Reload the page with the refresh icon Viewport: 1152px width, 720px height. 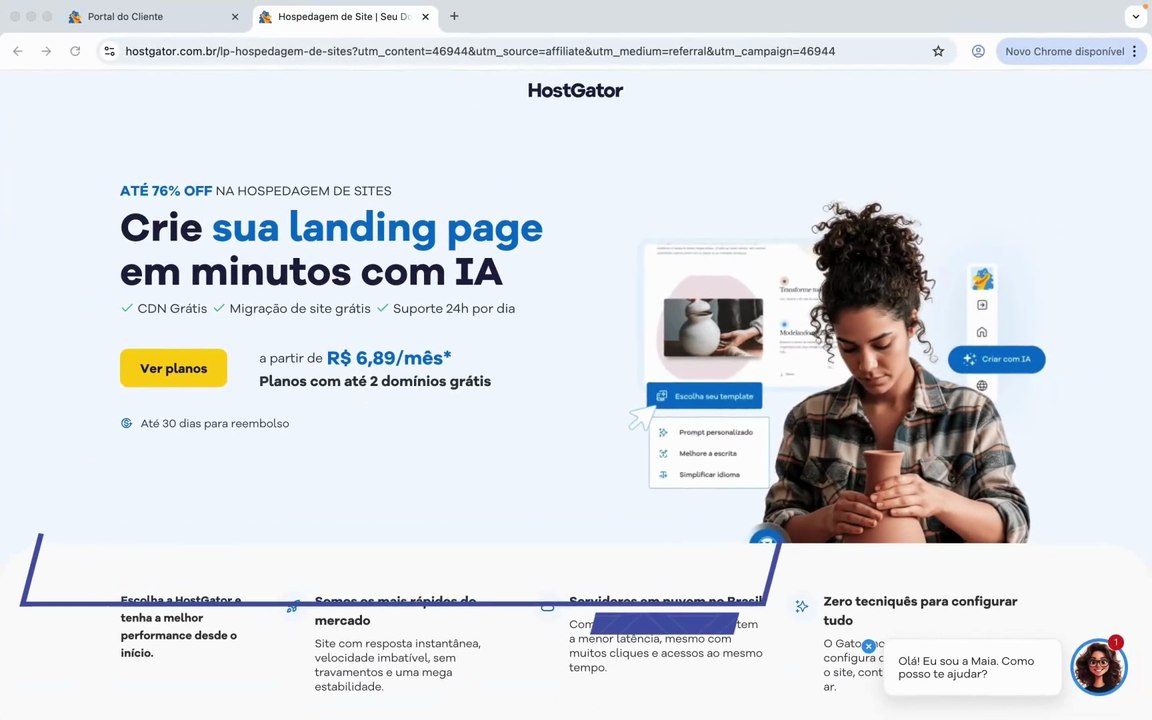[x=75, y=51]
